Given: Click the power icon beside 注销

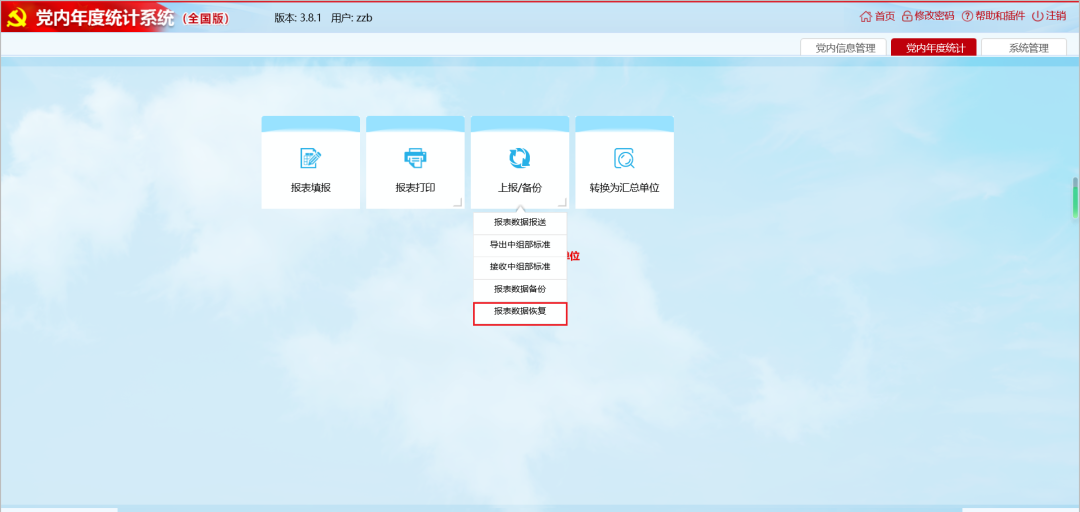Looking at the screenshot, I should pyautogui.click(x=1037, y=17).
